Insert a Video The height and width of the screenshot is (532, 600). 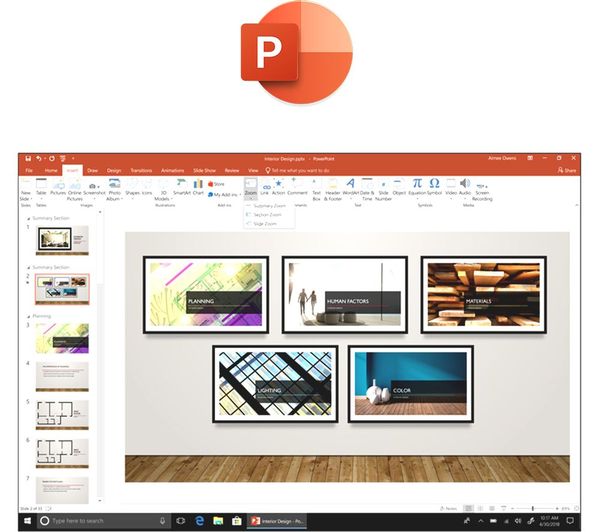(451, 188)
